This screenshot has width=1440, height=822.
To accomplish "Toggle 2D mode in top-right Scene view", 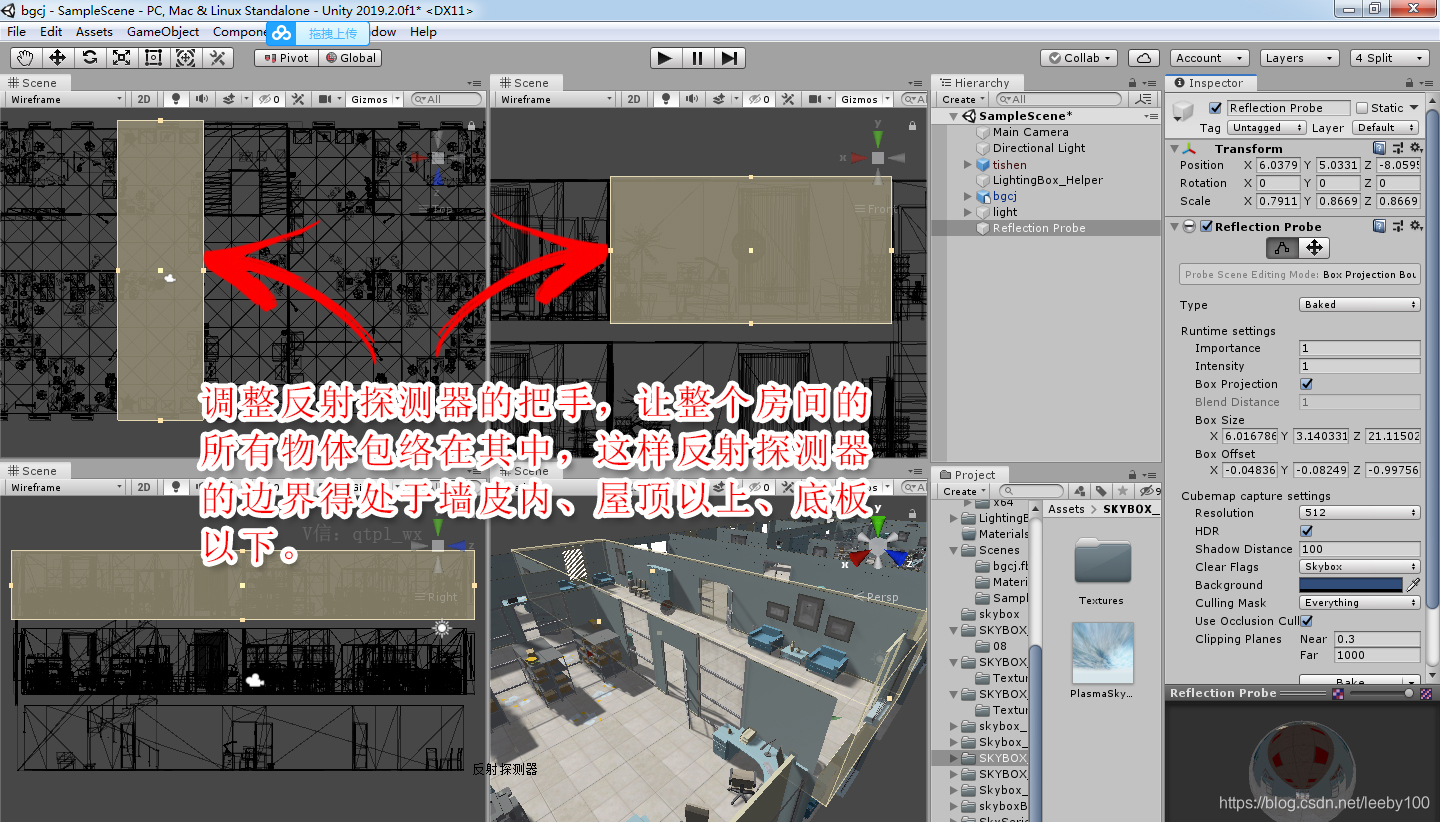I will (x=634, y=99).
